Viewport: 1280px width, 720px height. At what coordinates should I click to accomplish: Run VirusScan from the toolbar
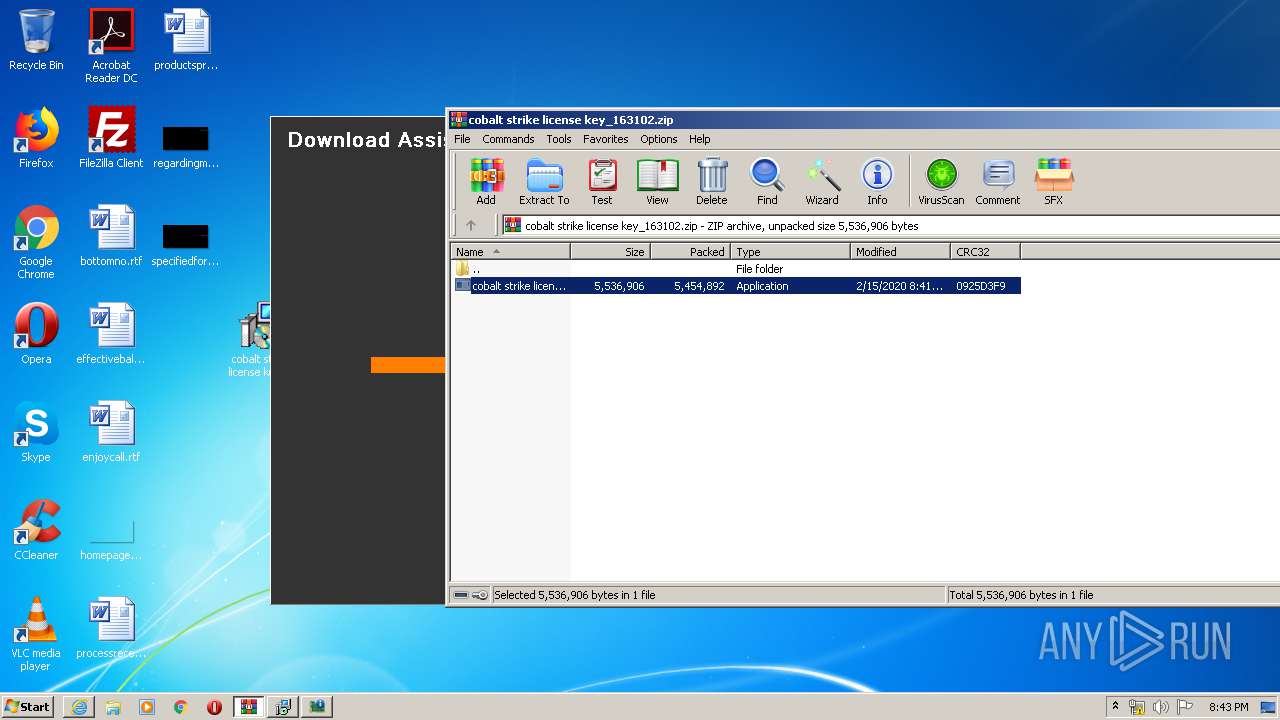click(941, 182)
